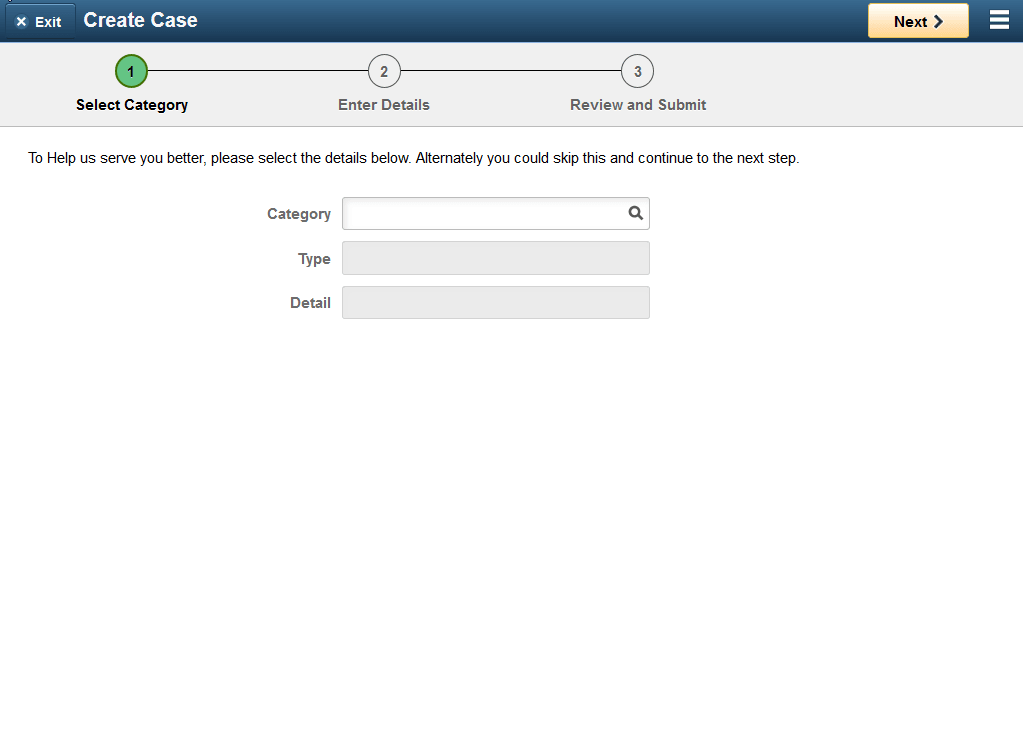
Task: Click the disabled Detail field
Action: pyautogui.click(x=495, y=302)
